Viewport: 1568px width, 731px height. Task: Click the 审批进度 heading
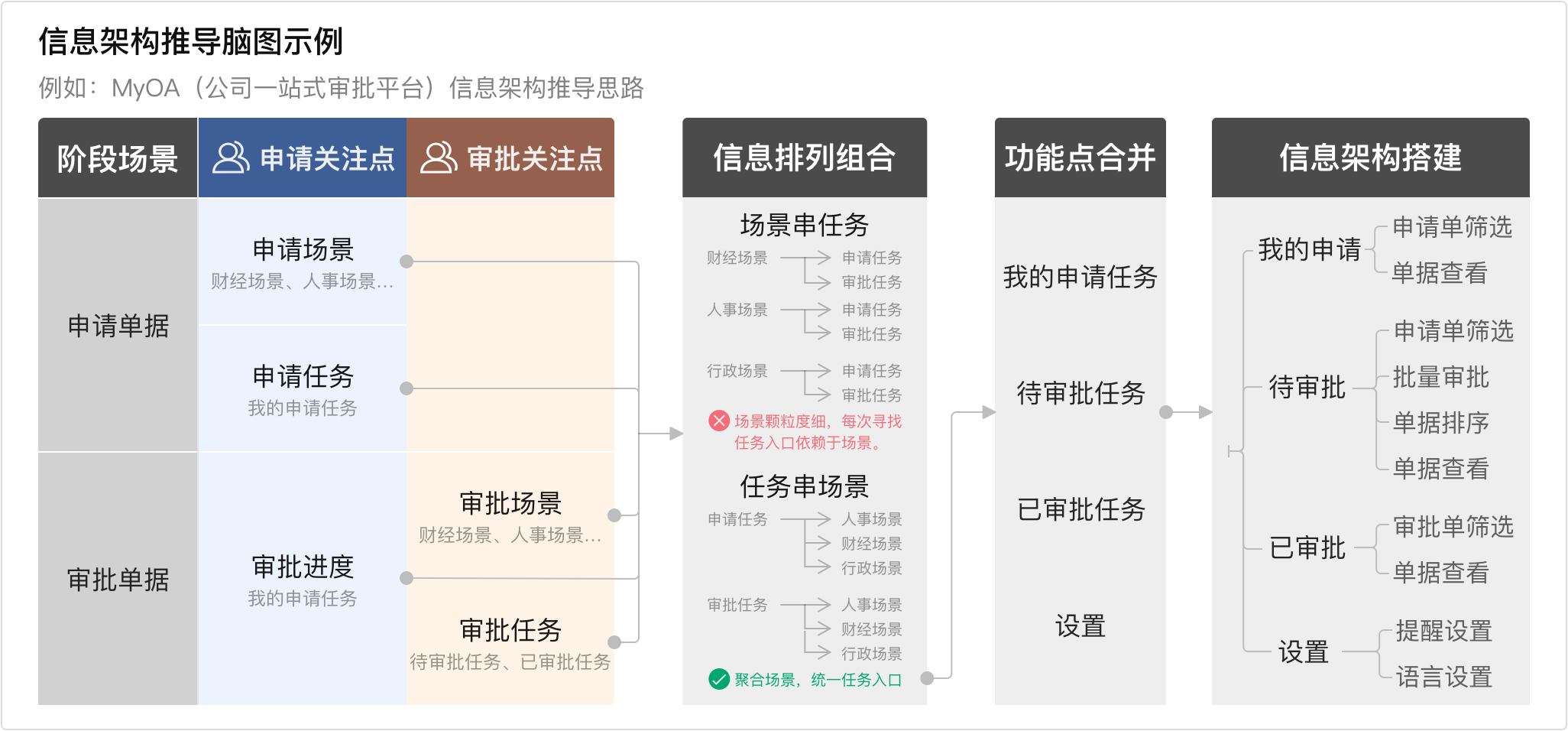pos(303,567)
